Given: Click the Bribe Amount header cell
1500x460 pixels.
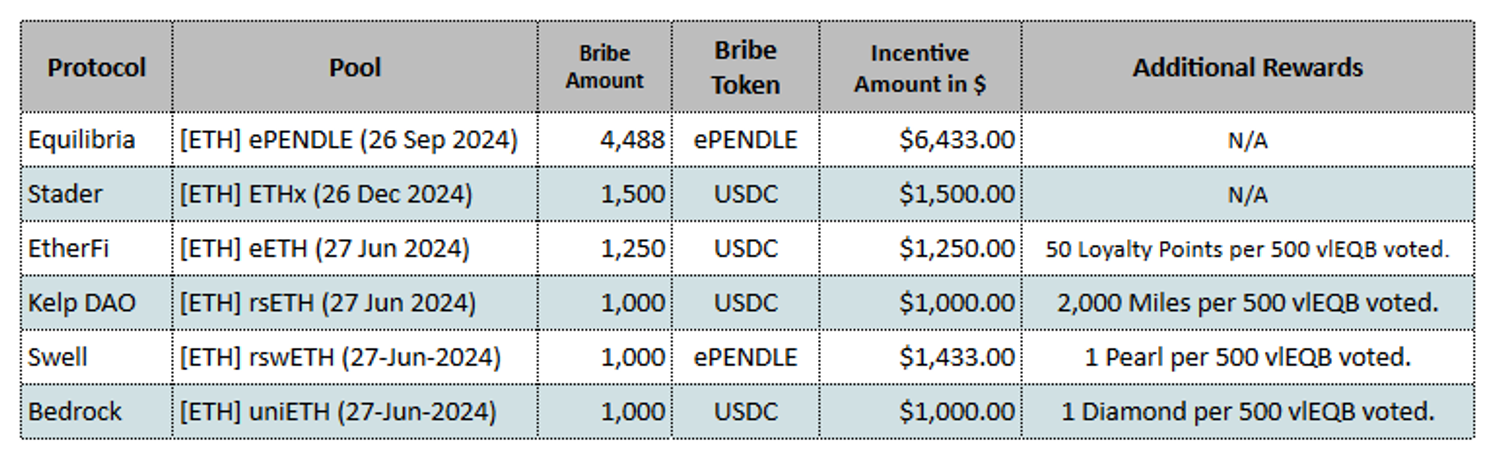Looking at the screenshot, I should coord(604,68).
